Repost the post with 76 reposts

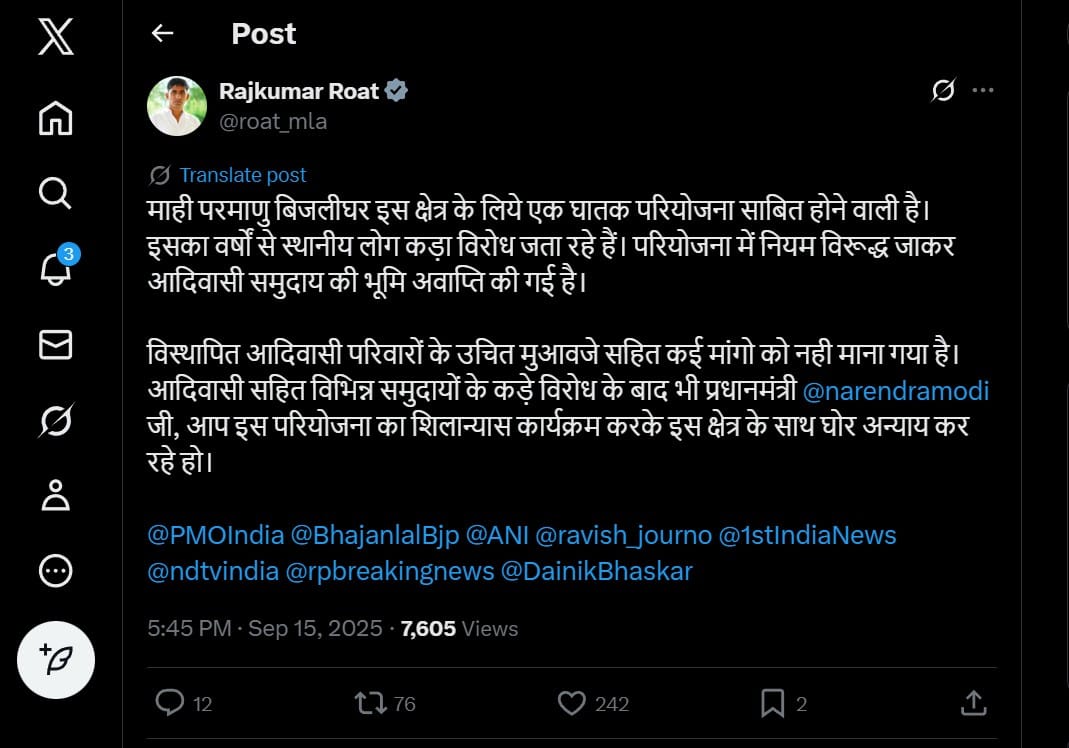click(370, 704)
